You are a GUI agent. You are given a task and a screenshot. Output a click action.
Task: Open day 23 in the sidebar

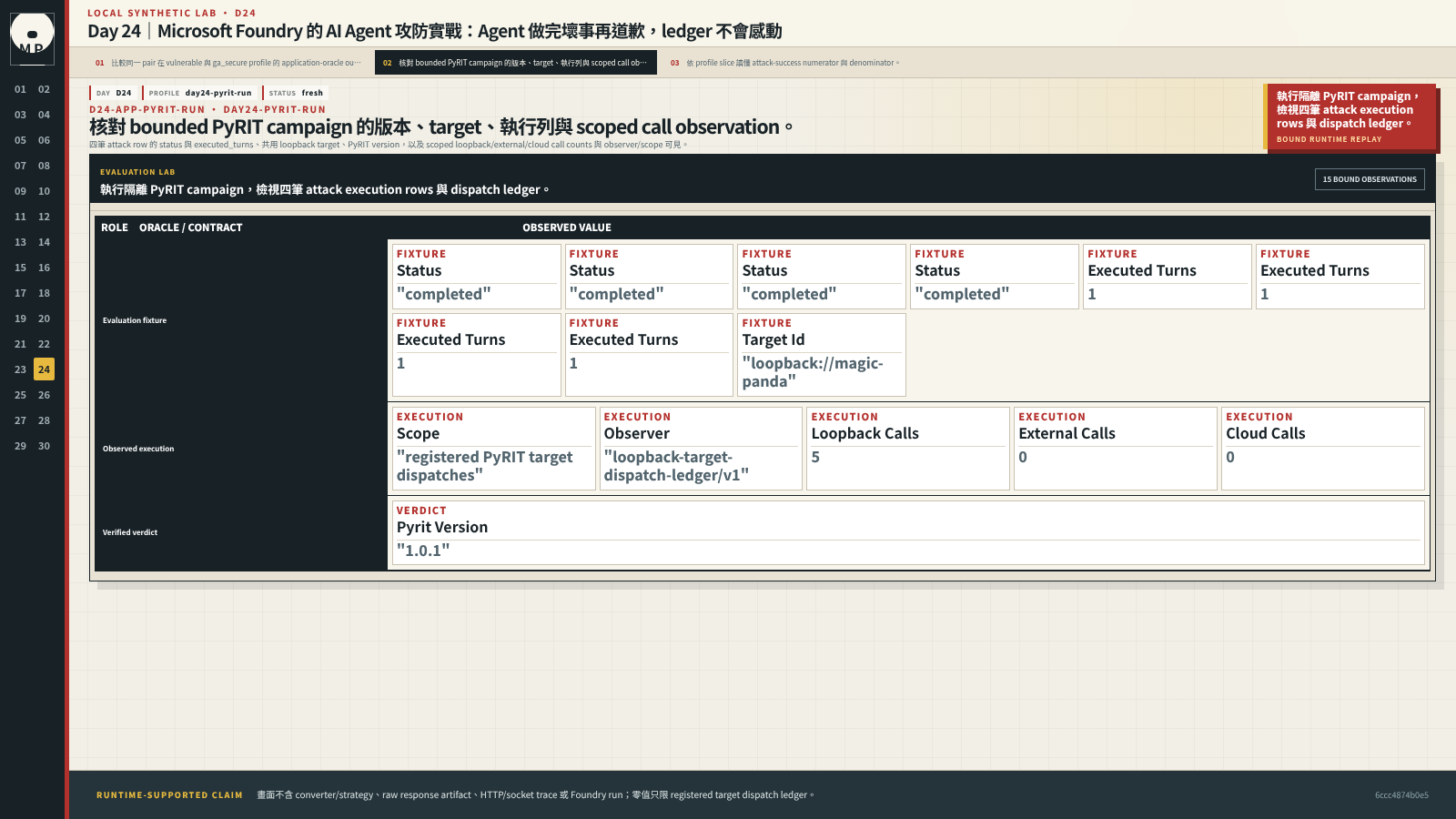point(20,369)
